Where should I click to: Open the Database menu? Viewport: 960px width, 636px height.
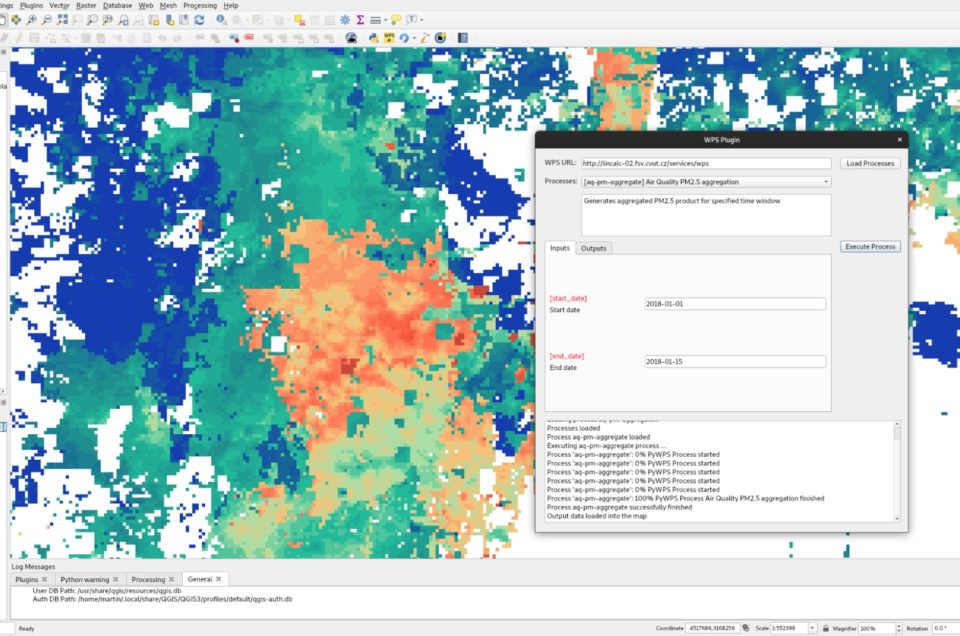click(118, 6)
